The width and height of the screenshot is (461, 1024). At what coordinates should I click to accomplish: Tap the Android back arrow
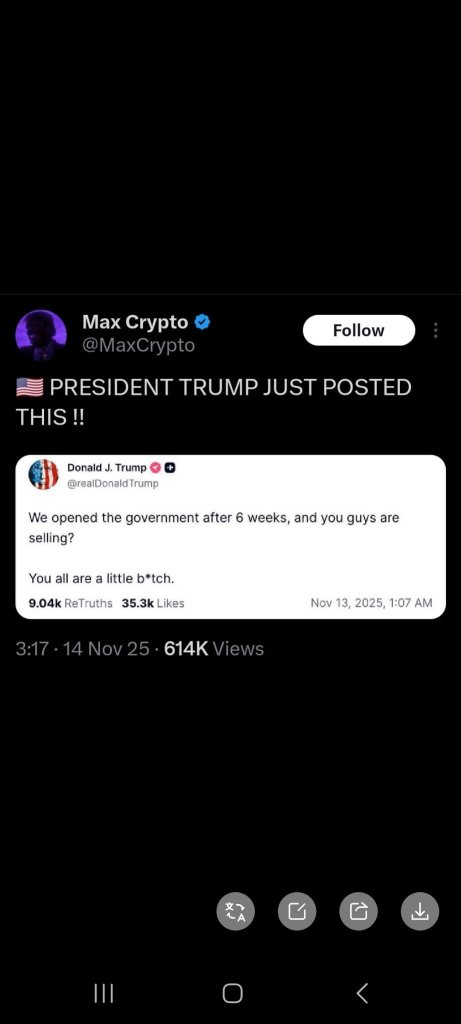tap(362, 993)
